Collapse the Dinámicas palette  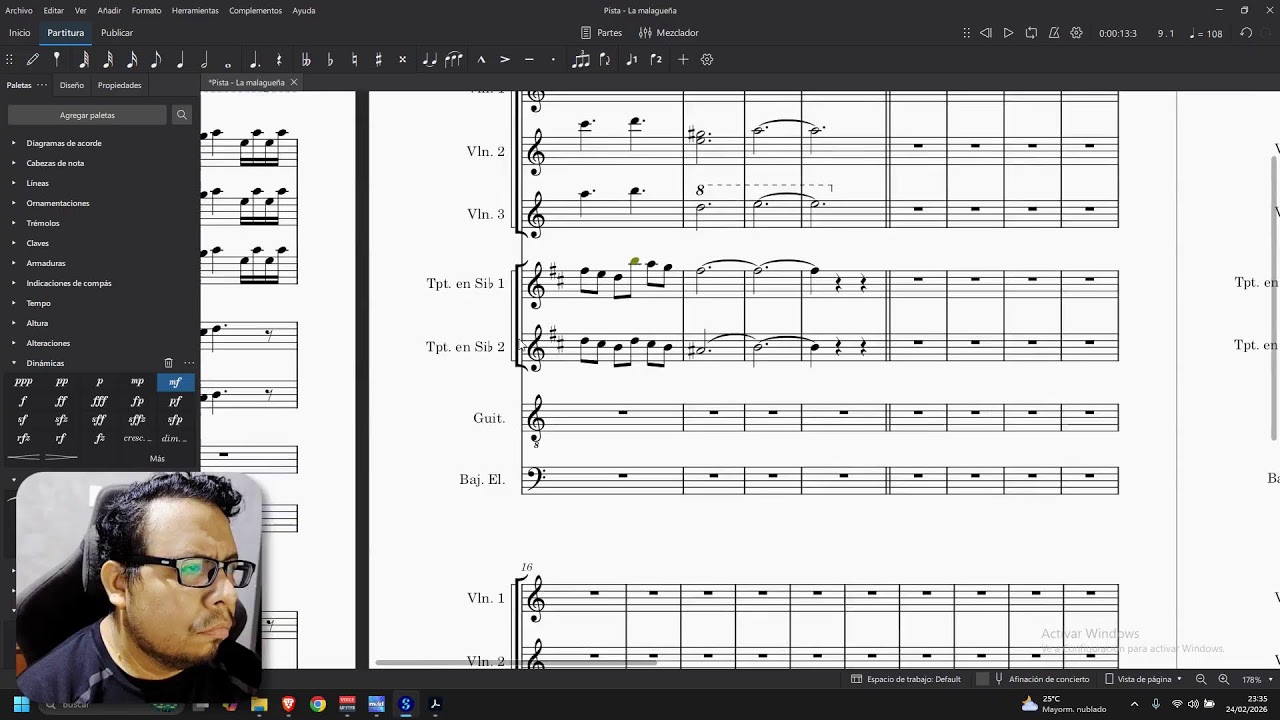coord(14,363)
